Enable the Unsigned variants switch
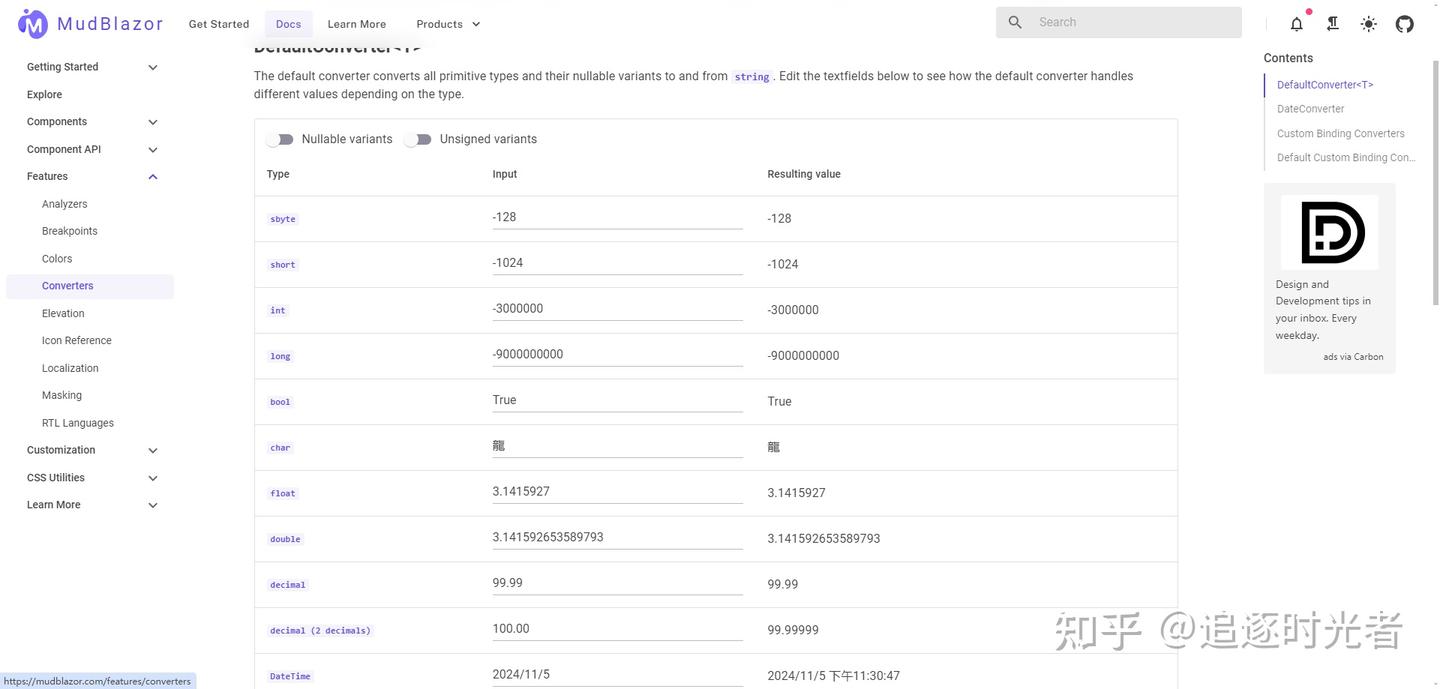Viewport: 1440px width, 689px height. (418, 139)
